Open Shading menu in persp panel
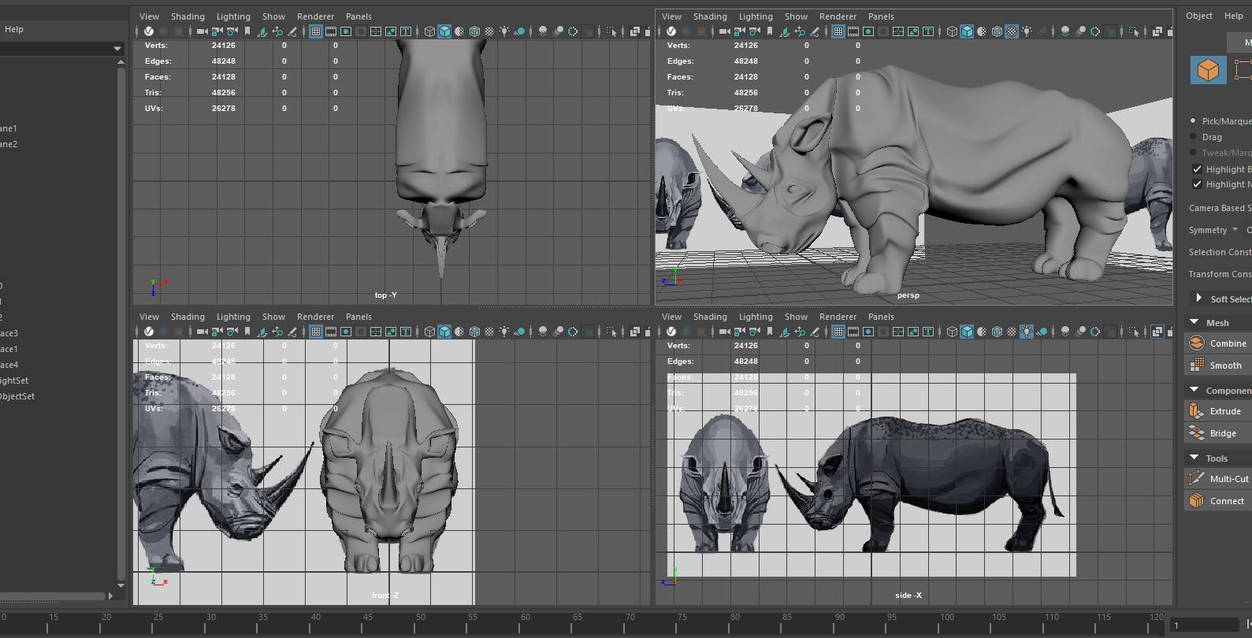Screen dimensions: 1252x638 (x=710, y=16)
